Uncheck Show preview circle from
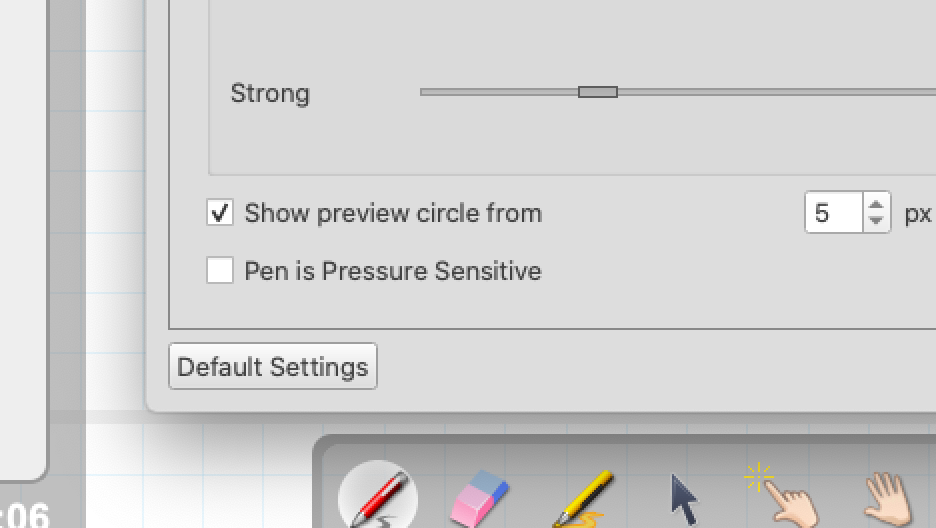Image resolution: width=936 pixels, height=528 pixels. click(220, 212)
